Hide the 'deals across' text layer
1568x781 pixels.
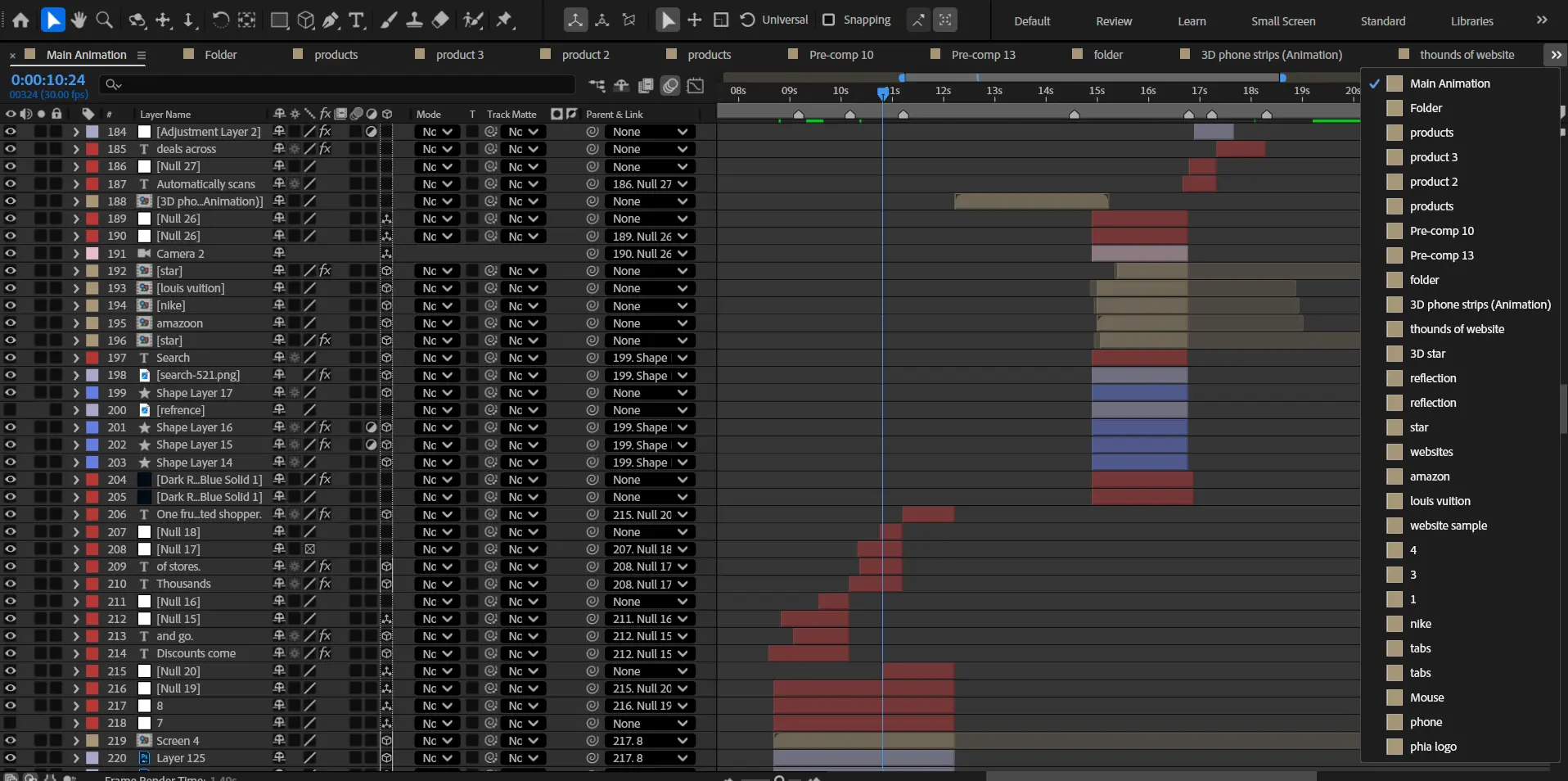tap(11, 149)
